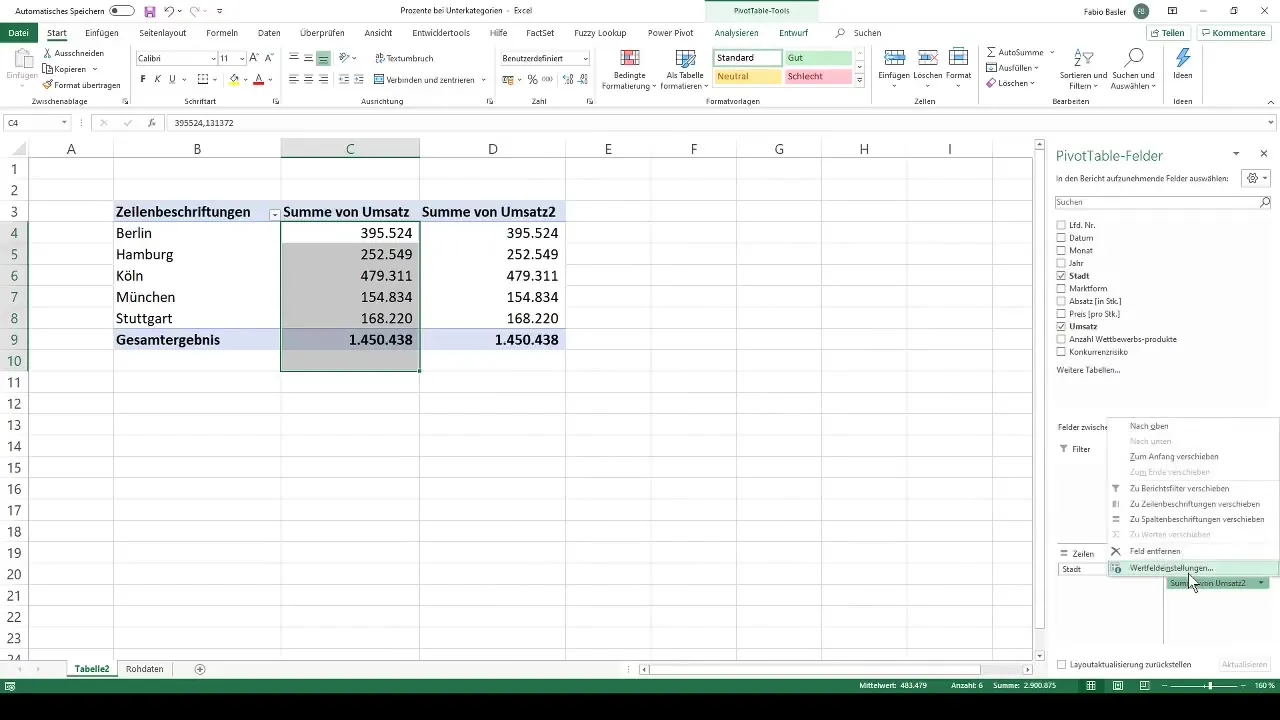Open the Formeln ribbon tab

point(222,32)
